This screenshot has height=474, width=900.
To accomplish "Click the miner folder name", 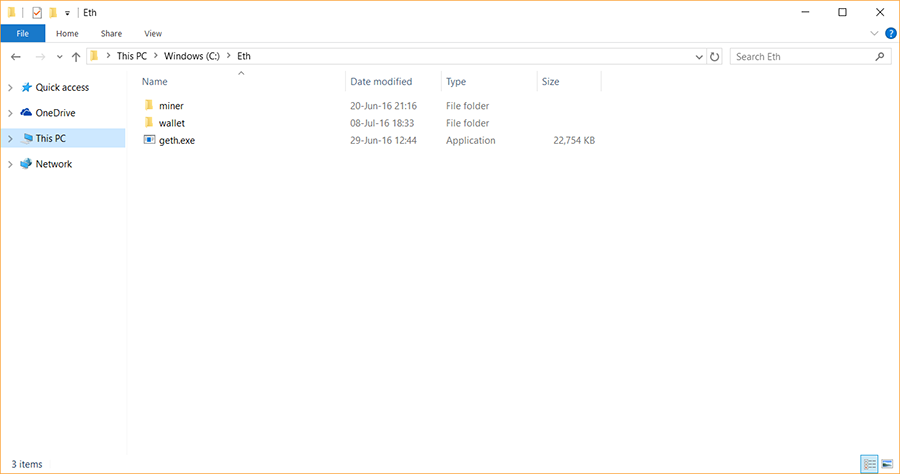I will (x=171, y=106).
